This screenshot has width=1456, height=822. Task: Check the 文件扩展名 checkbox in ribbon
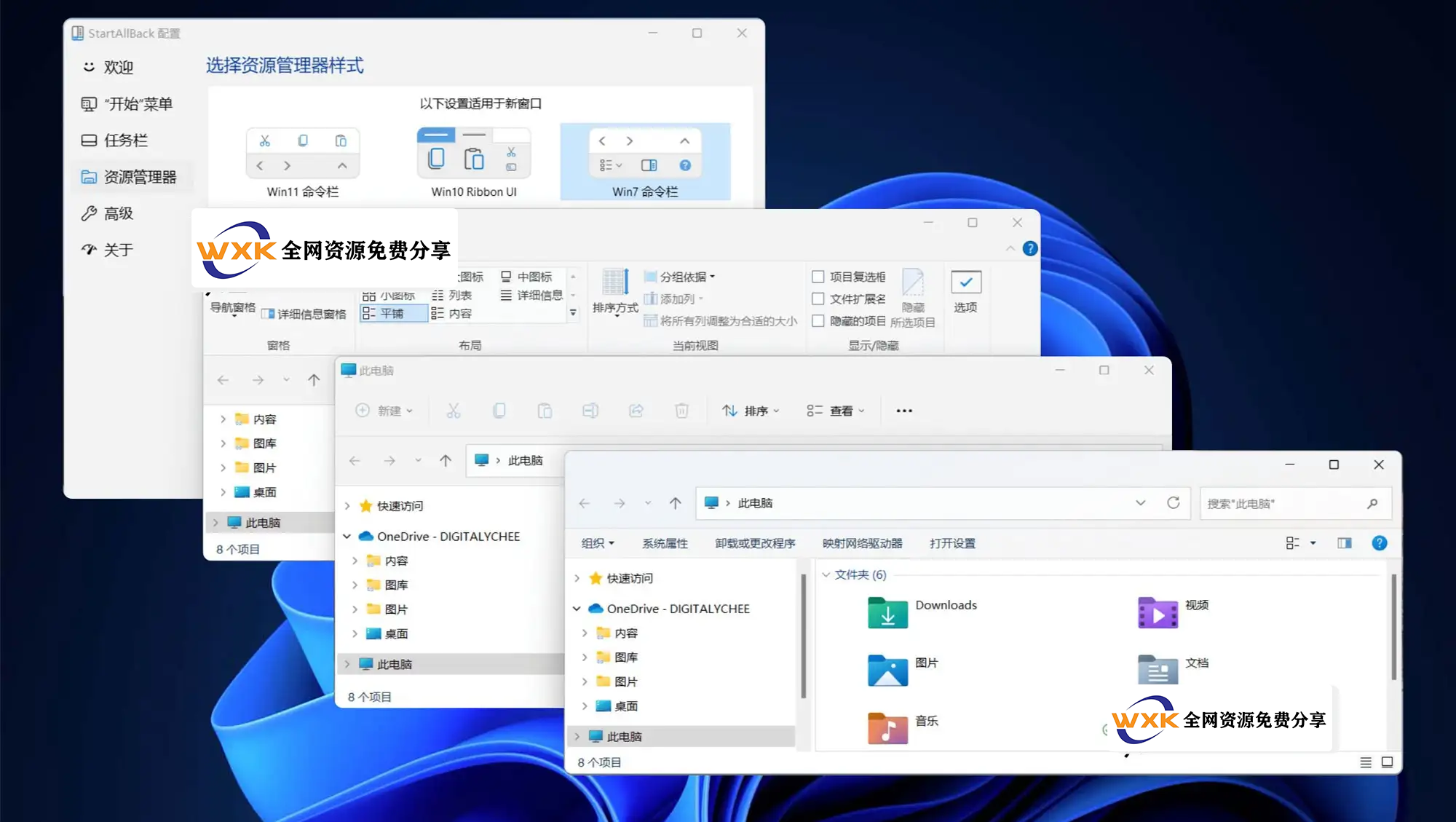point(818,299)
